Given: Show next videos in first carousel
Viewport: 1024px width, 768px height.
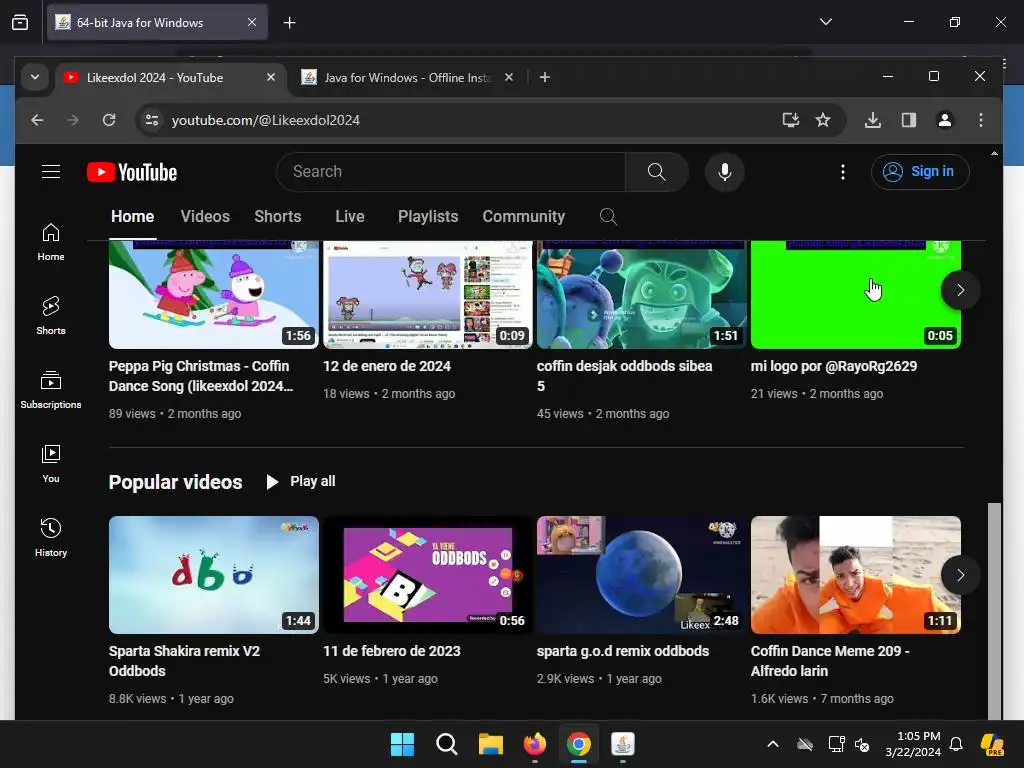Looking at the screenshot, I should pyautogui.click(x=960, y=290).
